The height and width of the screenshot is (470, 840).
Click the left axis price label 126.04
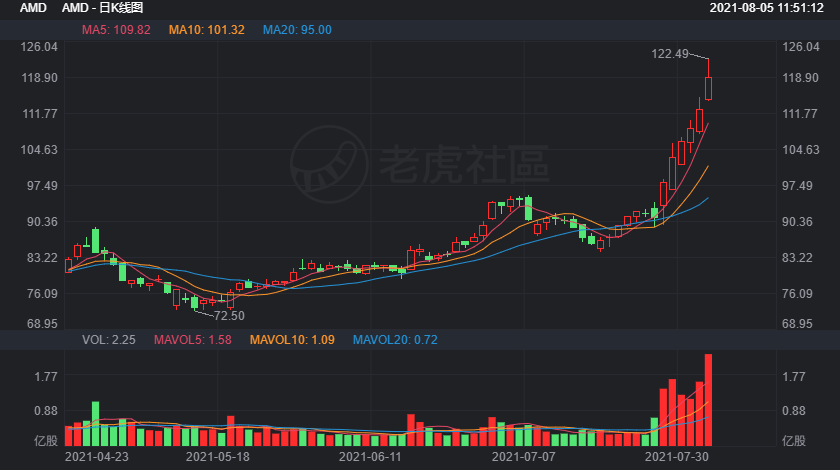39,47
